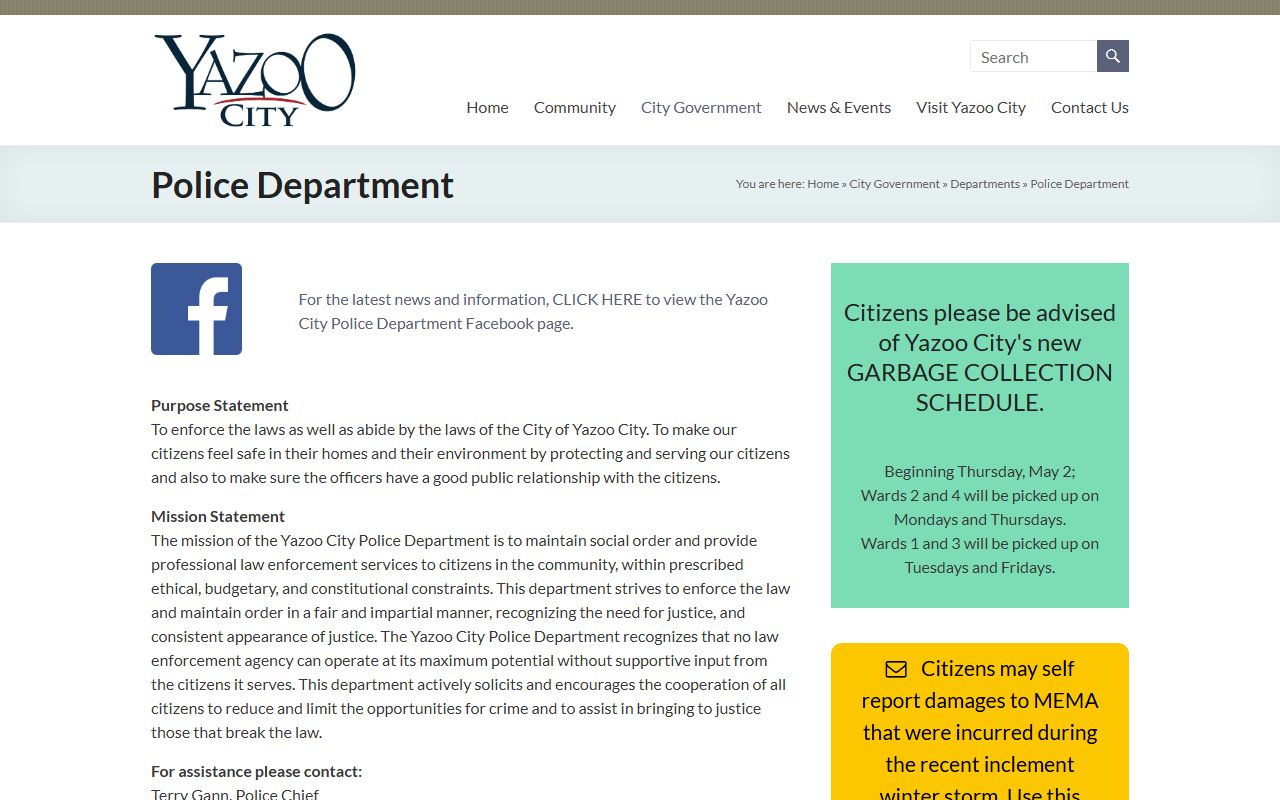Click 'Police Department' breadcrumb text

1080,184
